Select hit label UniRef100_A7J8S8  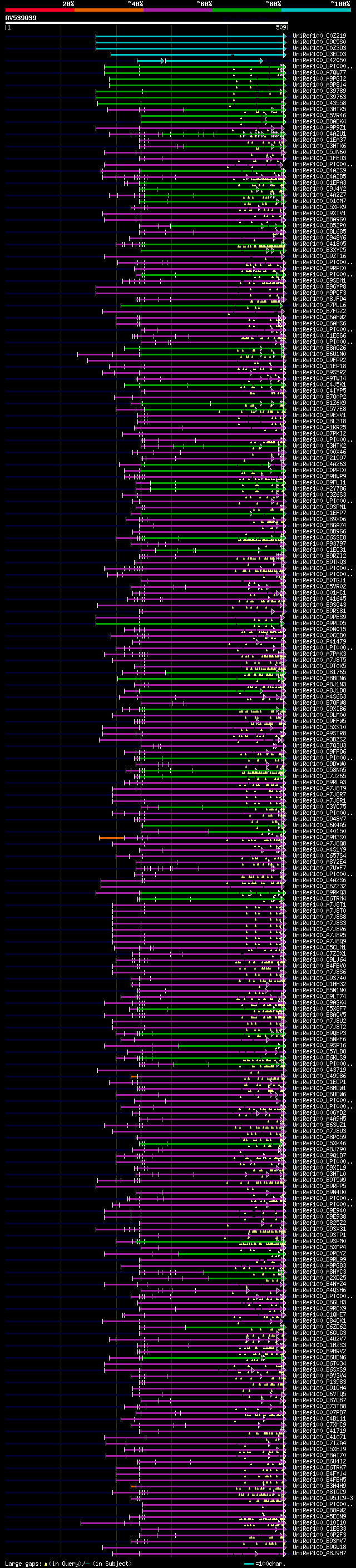[x=319, y=917]
